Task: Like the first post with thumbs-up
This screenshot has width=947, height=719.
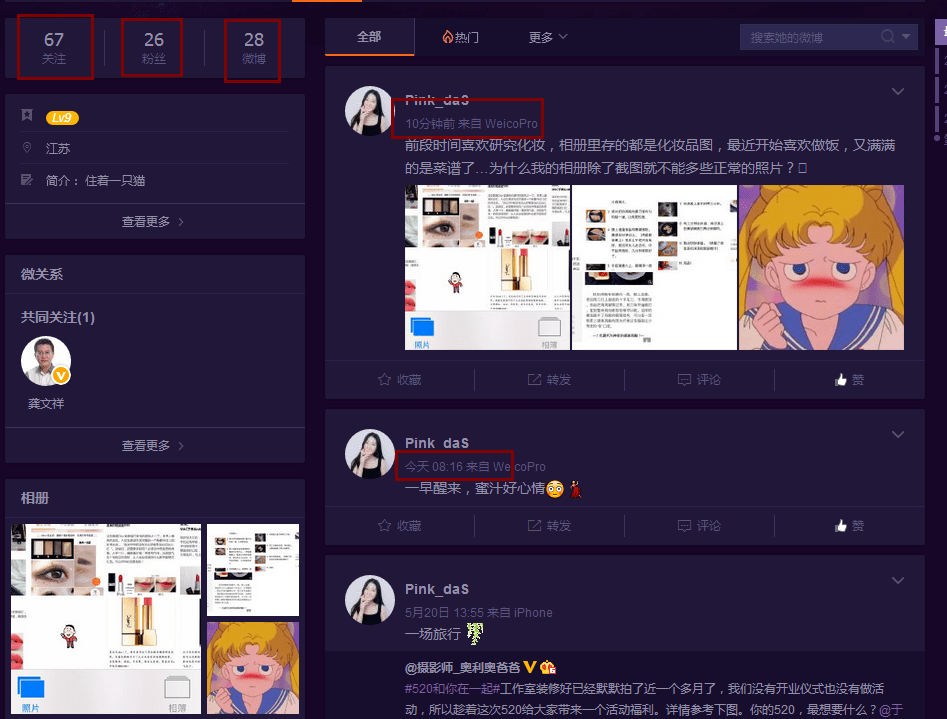Action: [x=841, y=380]
